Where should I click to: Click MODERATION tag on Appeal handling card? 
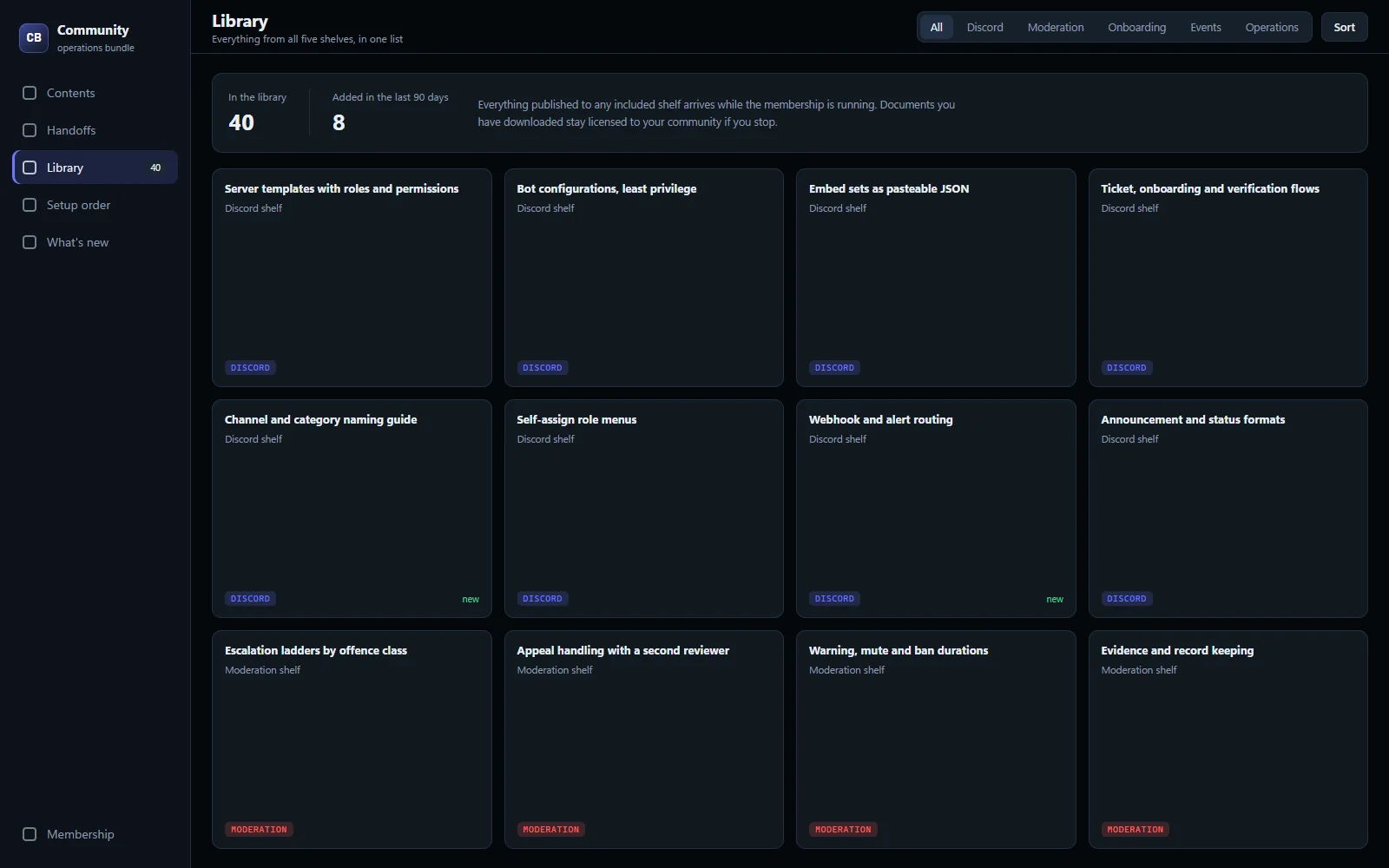pyautogui.click(x=551, y=830)
